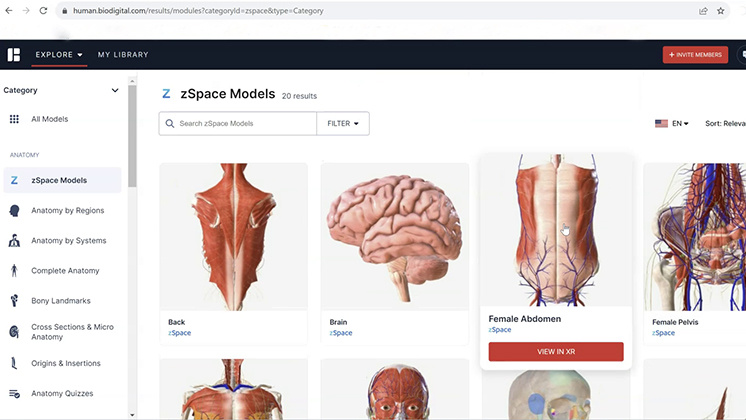The width and height of the screenshot is (746, 420).
Task: Open the Female Pelvis model thumbnail
Action: click(695, 237)
